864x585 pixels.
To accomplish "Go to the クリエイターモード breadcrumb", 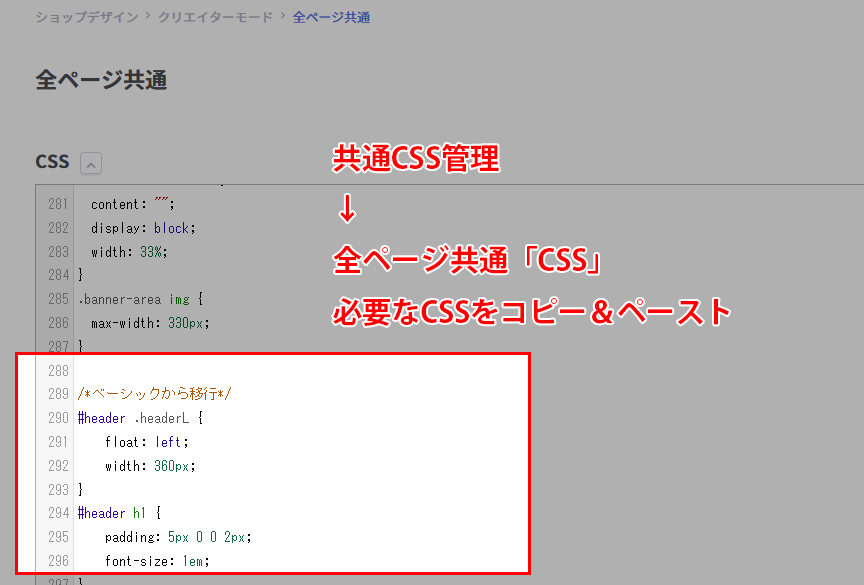I will [215, 18].
